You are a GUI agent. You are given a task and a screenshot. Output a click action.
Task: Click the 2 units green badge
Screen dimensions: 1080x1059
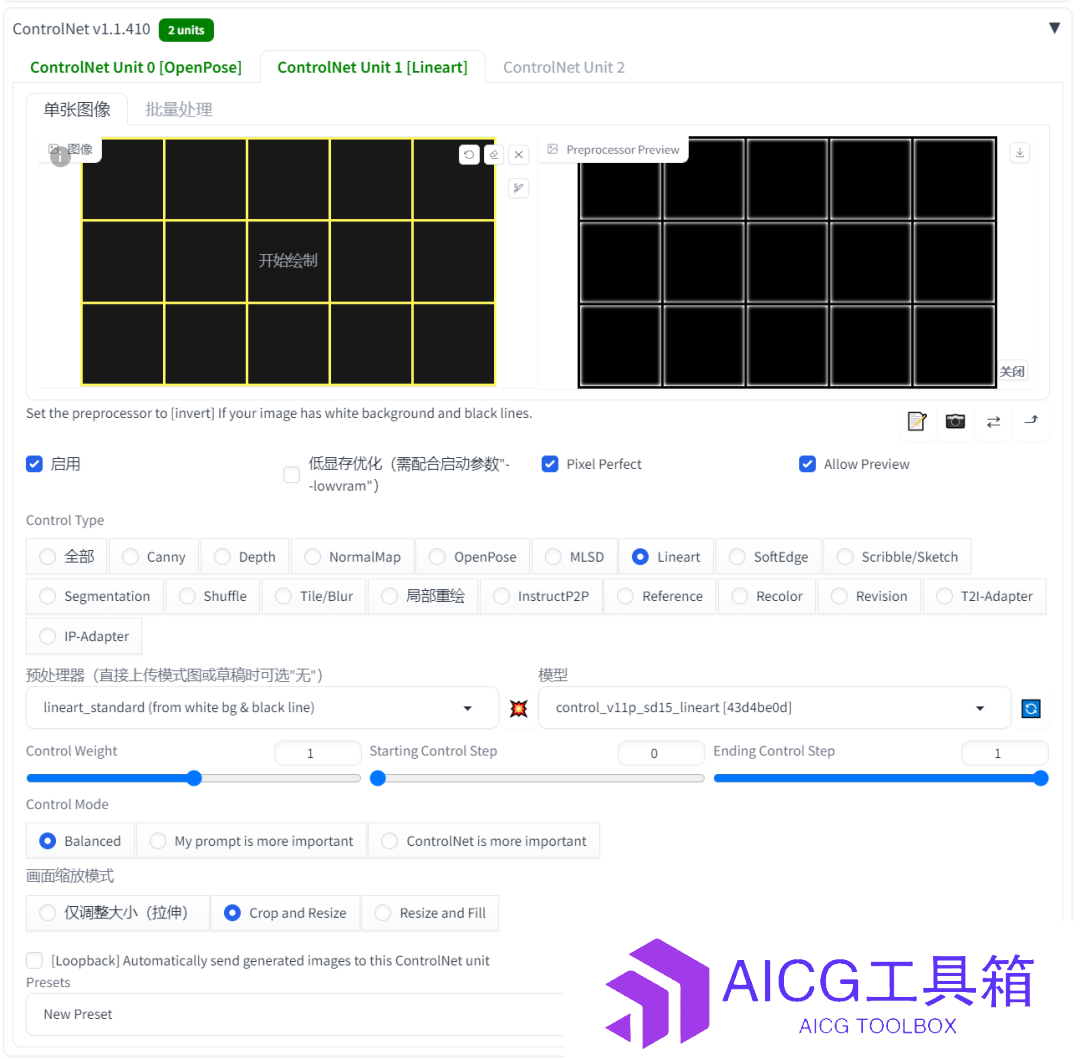(x=186, y=30)
